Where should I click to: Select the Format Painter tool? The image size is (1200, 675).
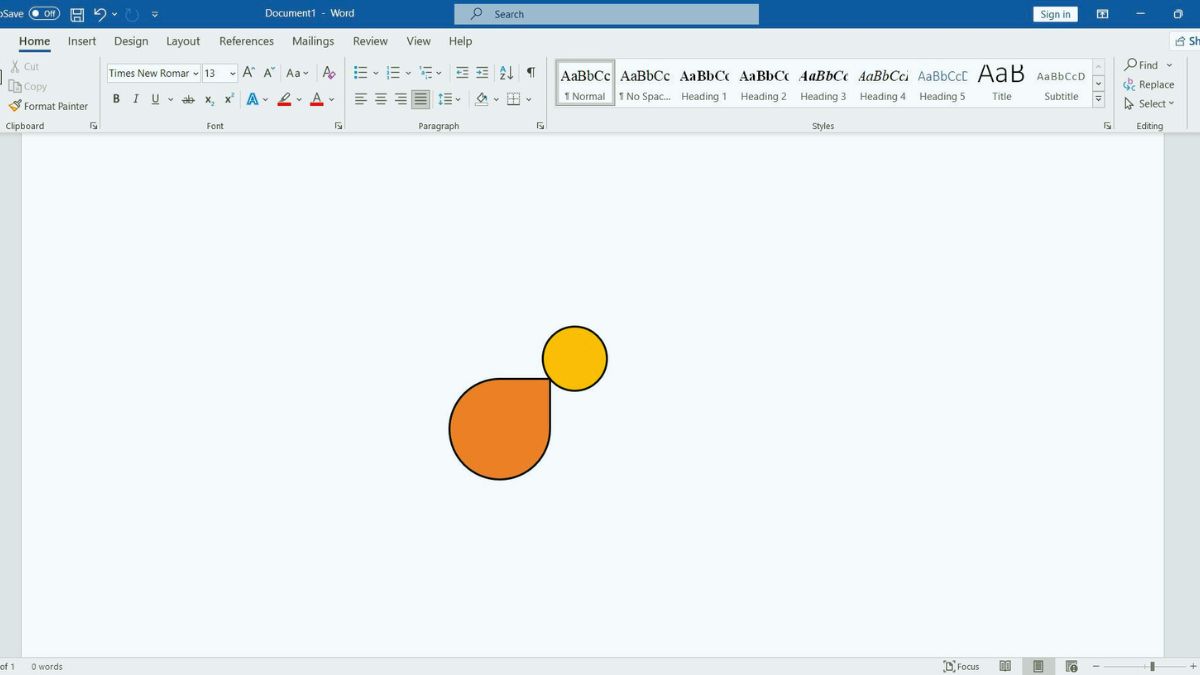pyautogui.click(x=48, y=106)
